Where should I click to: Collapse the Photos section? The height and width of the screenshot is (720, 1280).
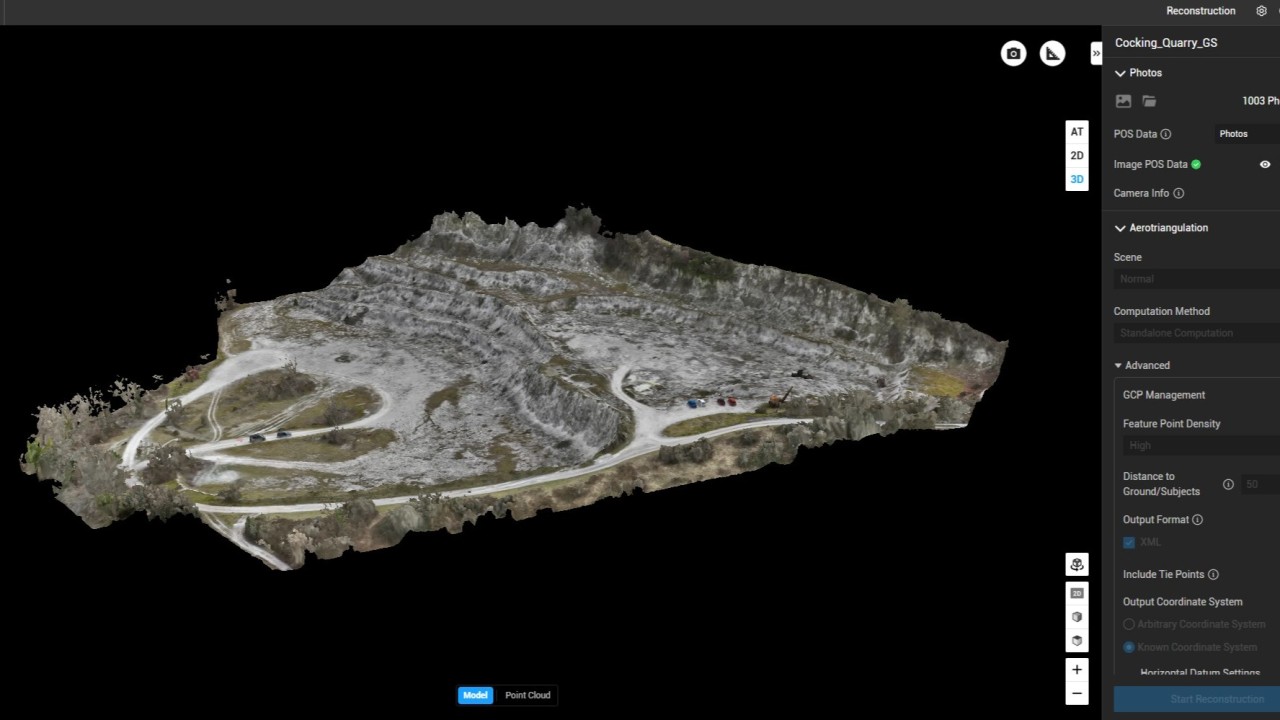coord(1120,73)
